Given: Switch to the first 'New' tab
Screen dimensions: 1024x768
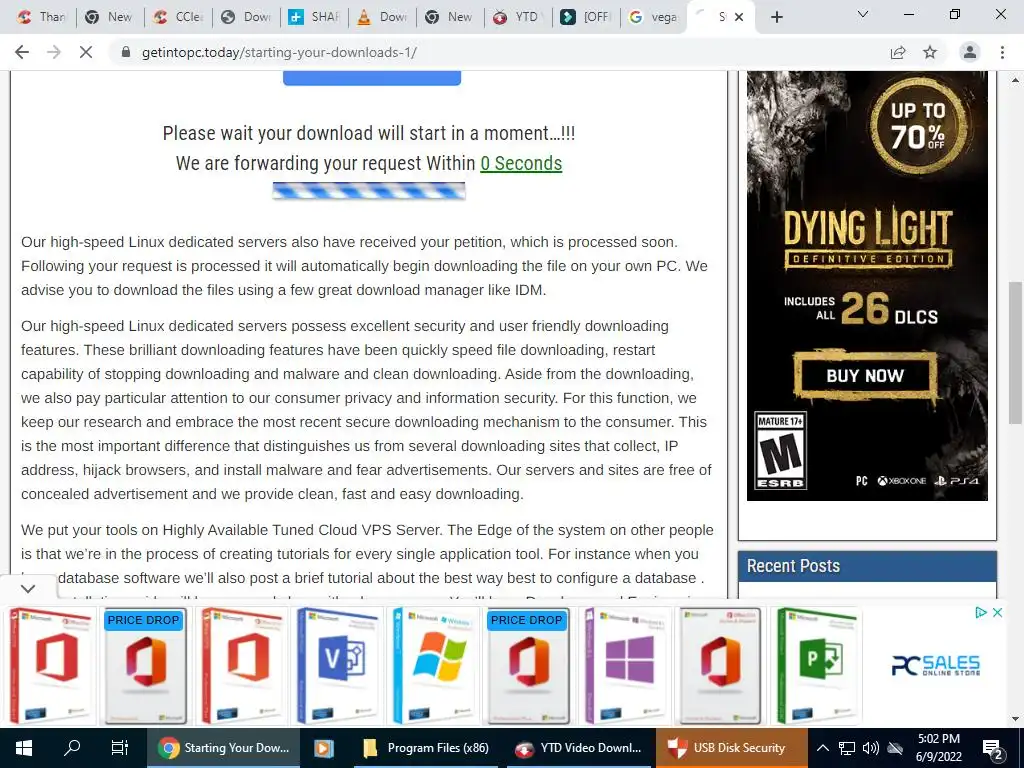Looking at the screenshot, I should (110, 17).
